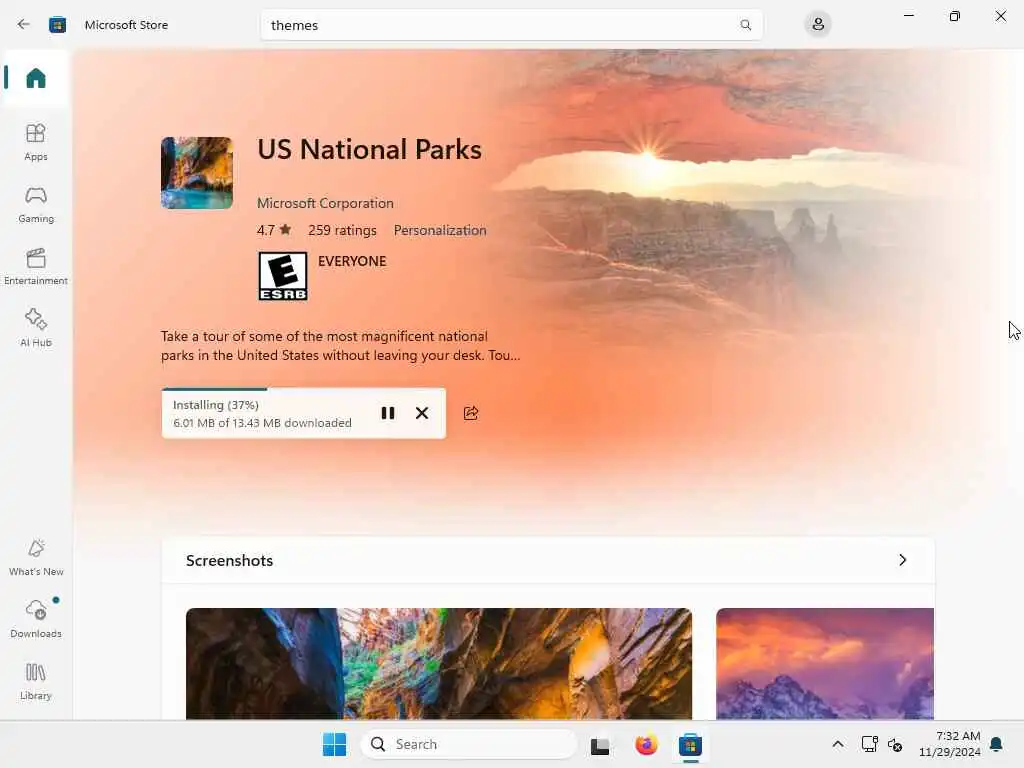The image size is (1024, 768).
Task: Expand Screenshots with the chevron
Action: click(x=903, y=560)
